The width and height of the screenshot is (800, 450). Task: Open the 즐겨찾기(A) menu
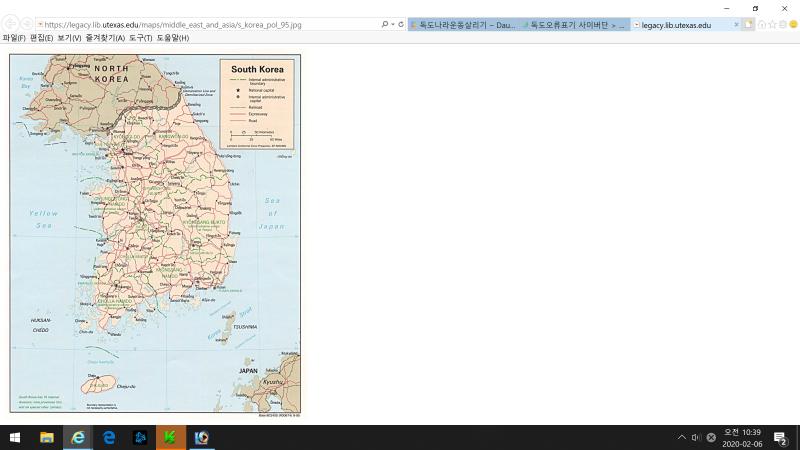coord(105,38)
